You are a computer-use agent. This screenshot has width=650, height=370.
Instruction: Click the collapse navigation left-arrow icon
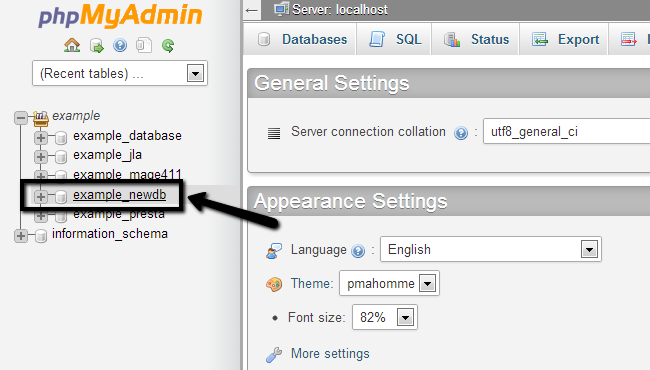(252, 10)
